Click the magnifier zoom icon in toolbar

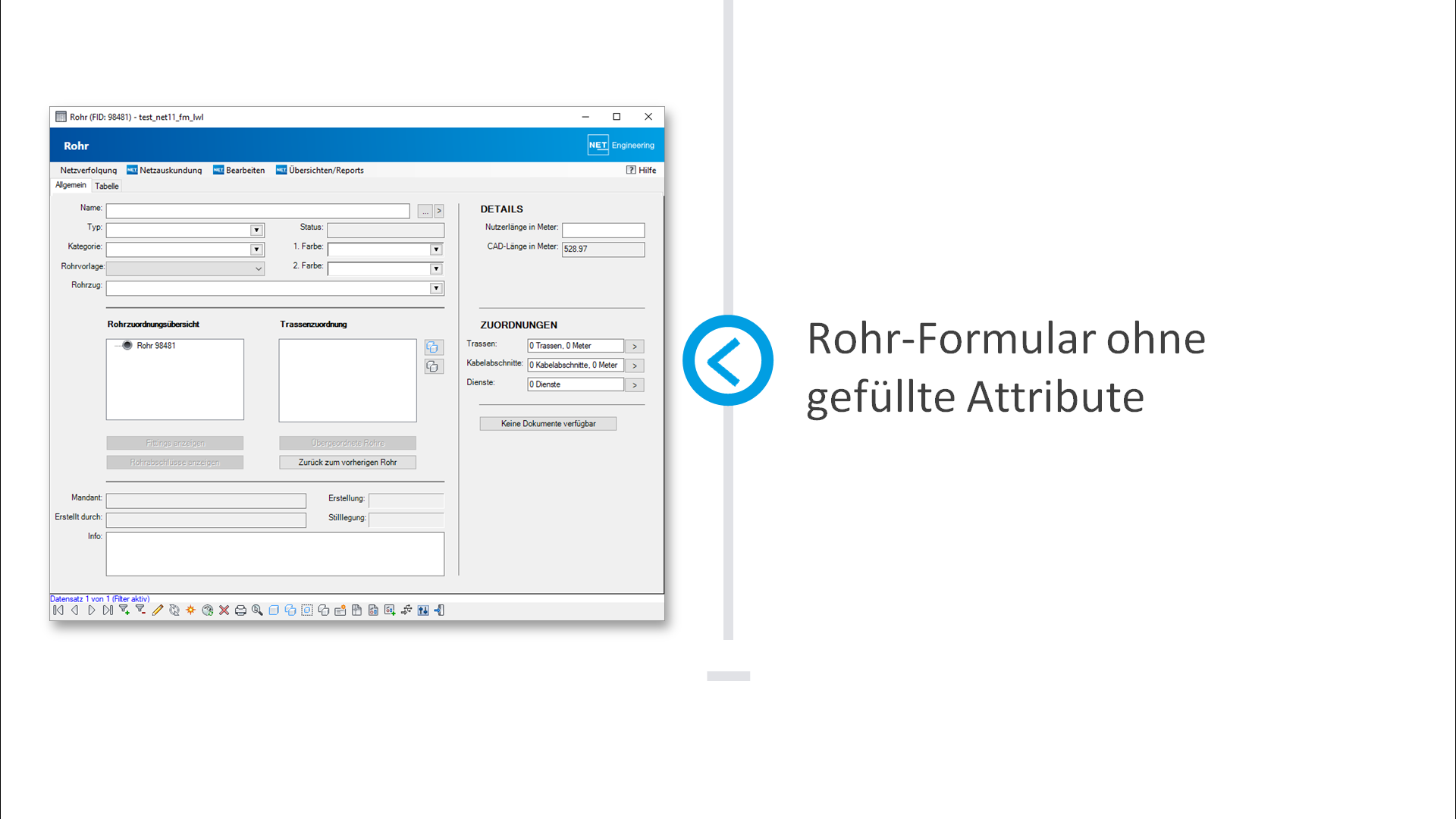257,610
